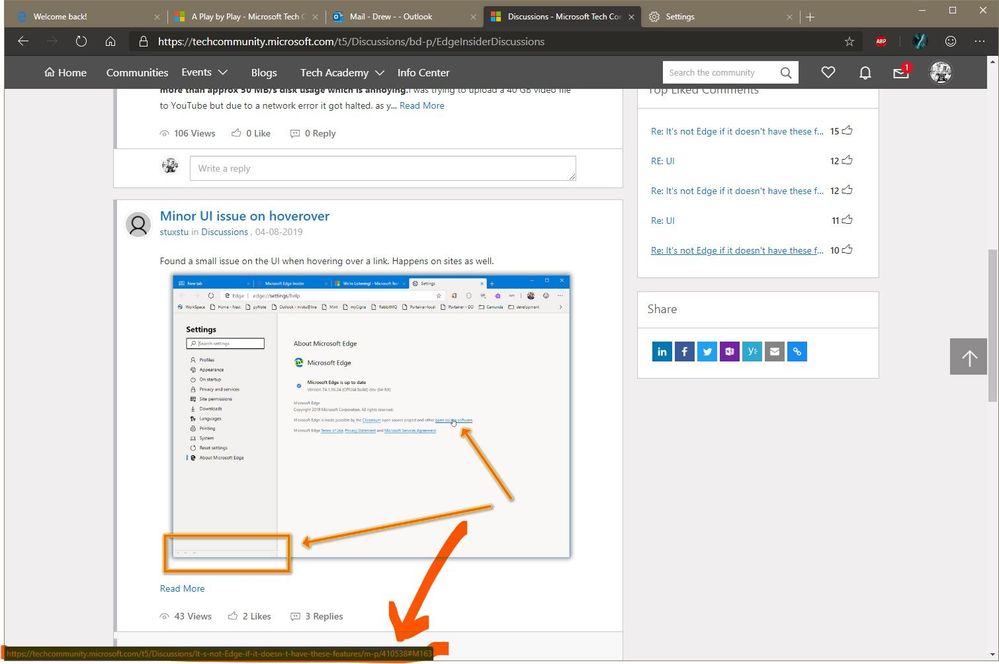Copy the page link with the chain icon
This screenshot has height=664, width=999.
(x=797, y=351)
